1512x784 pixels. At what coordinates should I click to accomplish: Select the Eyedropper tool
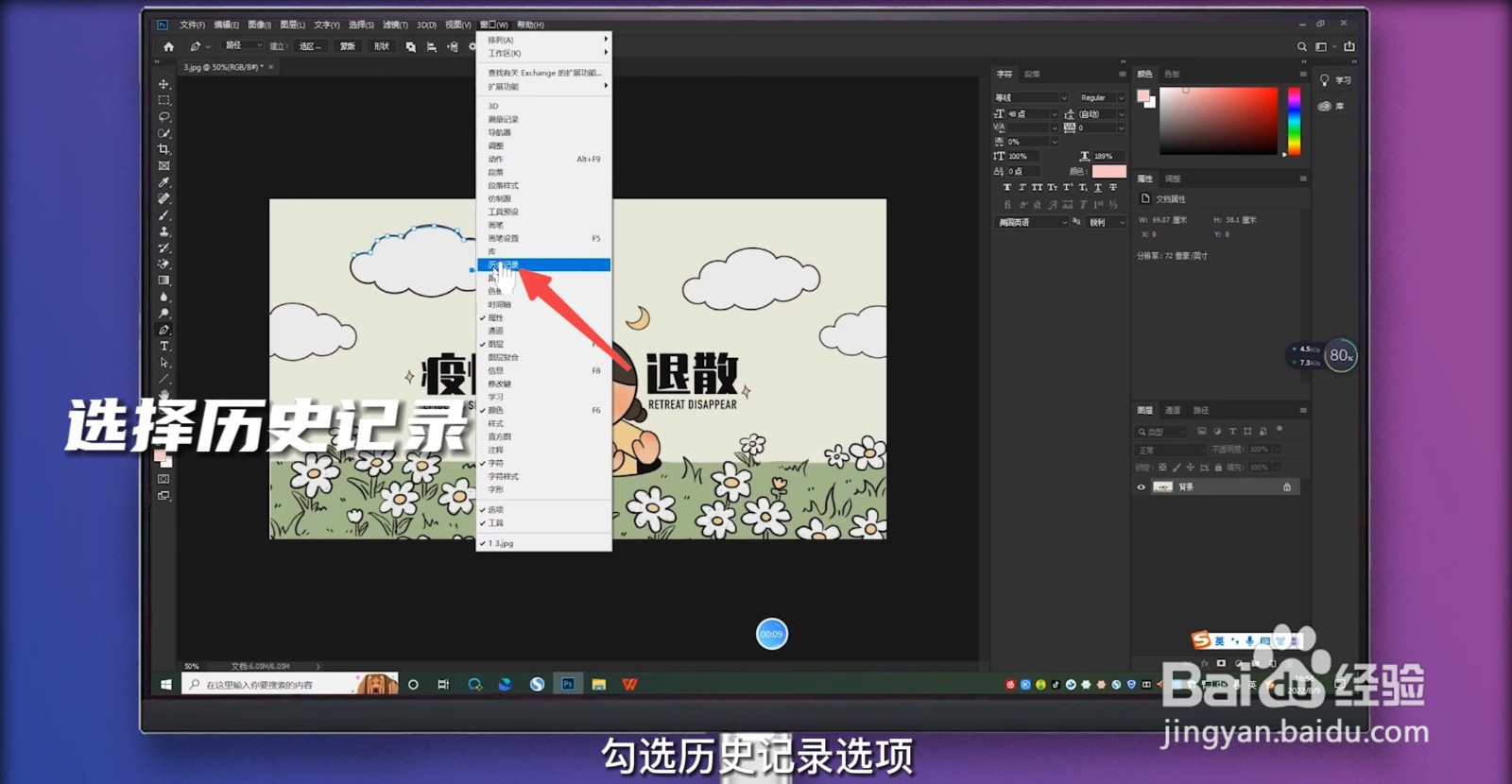(x=163, y=182)
